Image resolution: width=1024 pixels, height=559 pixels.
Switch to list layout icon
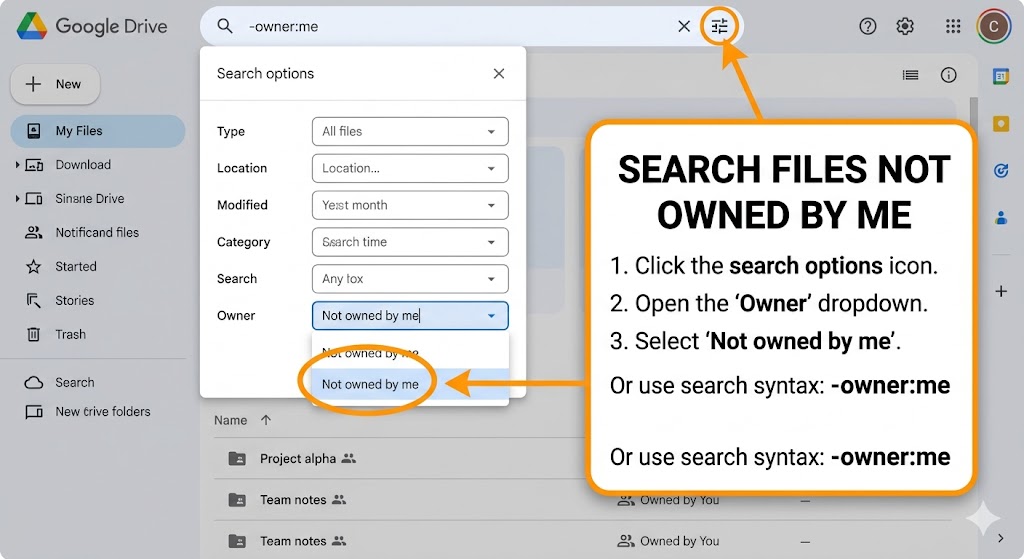pyautogui.click(x=910, y=75)
